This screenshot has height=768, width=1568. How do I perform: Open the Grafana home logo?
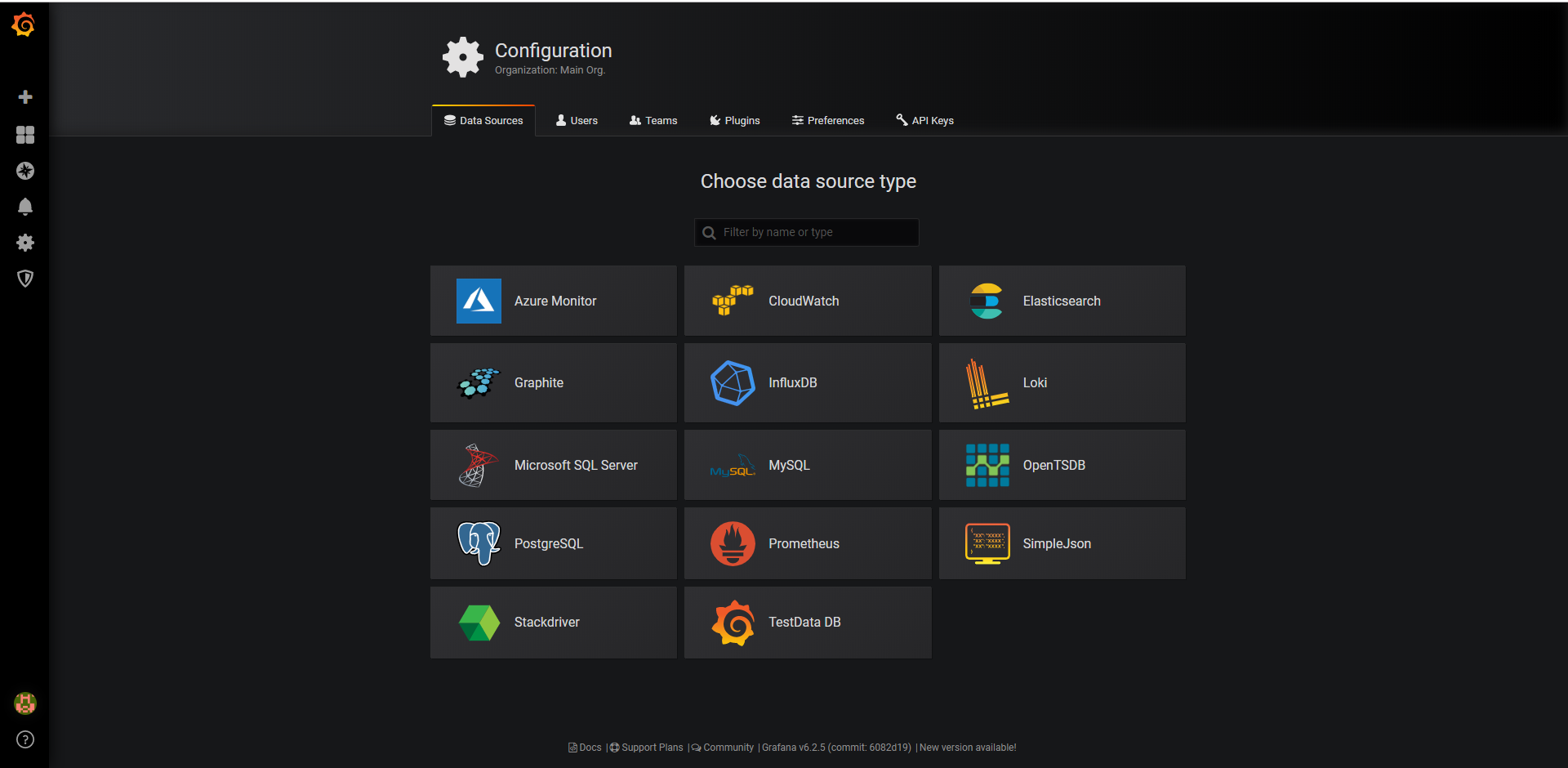(24, 25)
